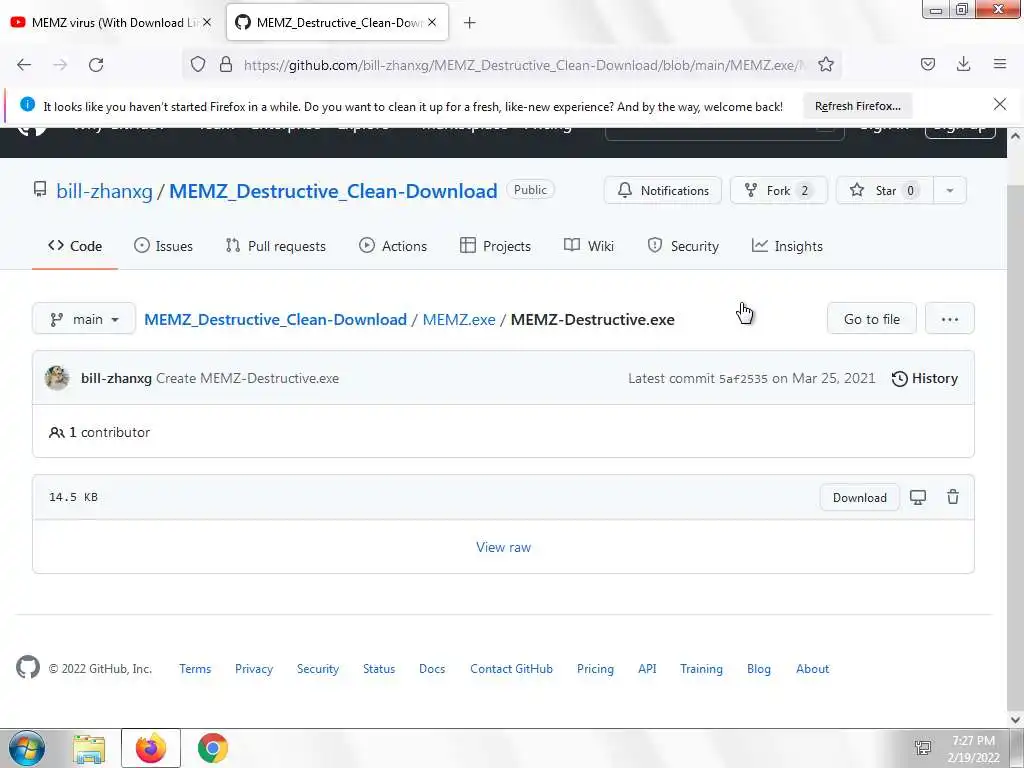
Task: Open footer Status link
Action: tap(379, 669)
